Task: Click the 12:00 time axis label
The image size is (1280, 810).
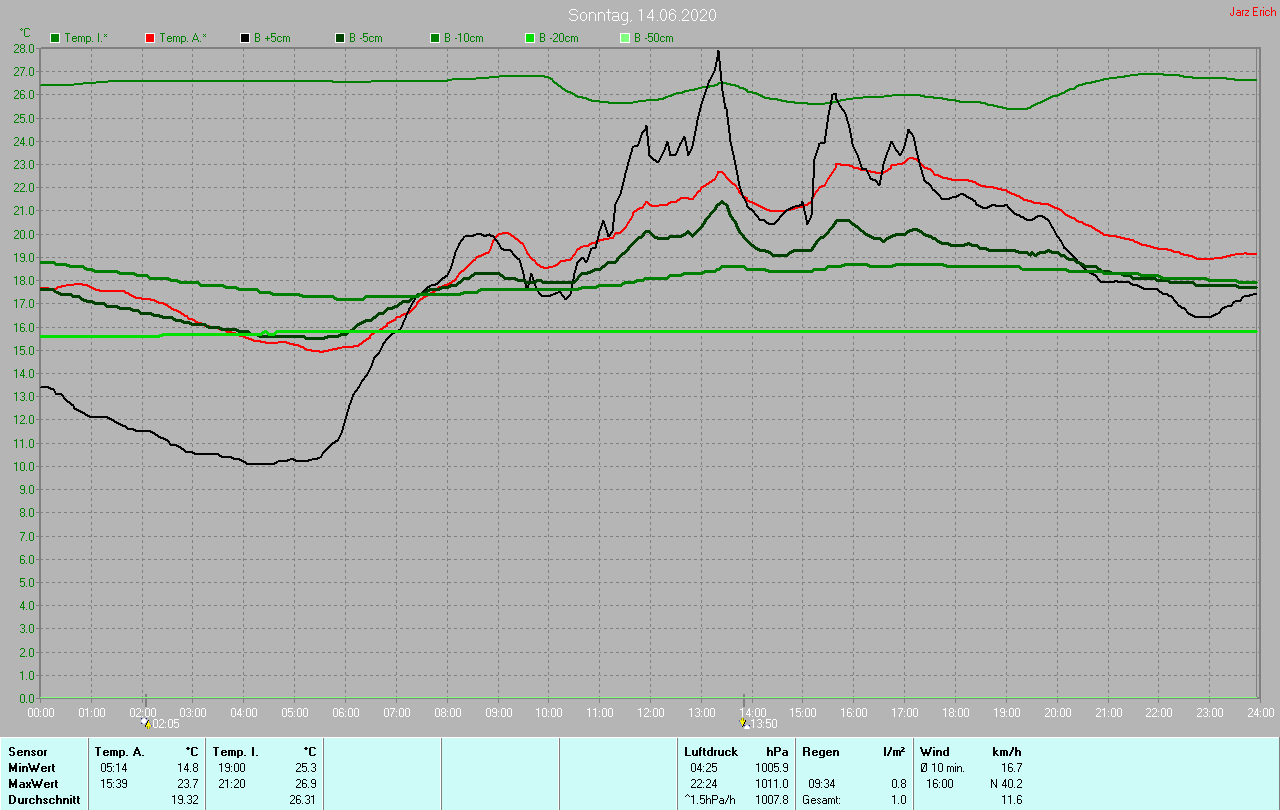Action: 650,712
